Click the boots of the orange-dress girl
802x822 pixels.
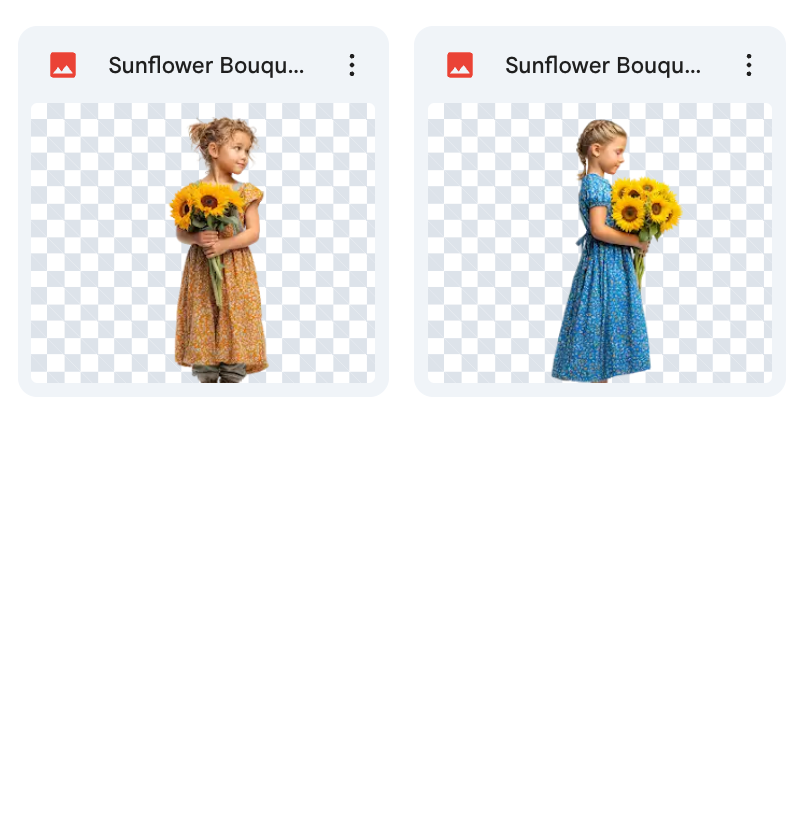(x=219, y=373)
